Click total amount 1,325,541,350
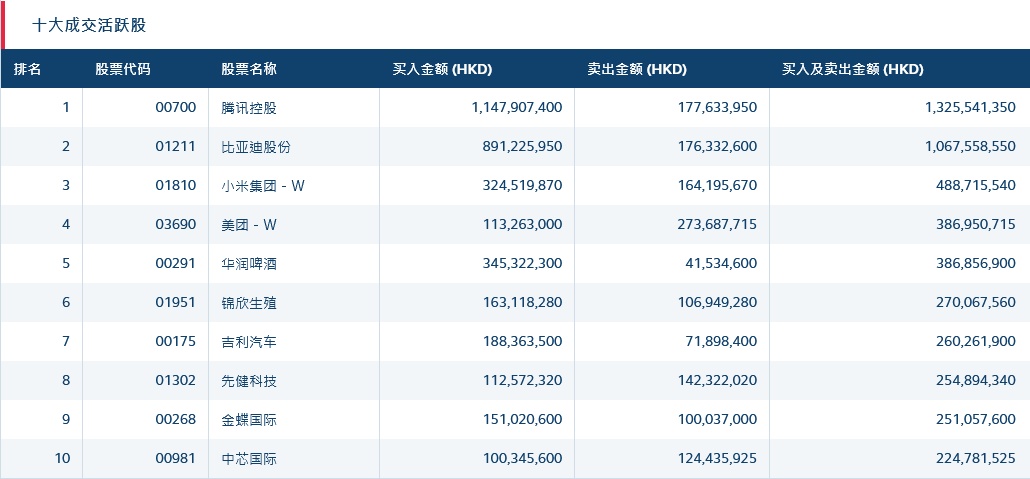 (x=970, y=107)
